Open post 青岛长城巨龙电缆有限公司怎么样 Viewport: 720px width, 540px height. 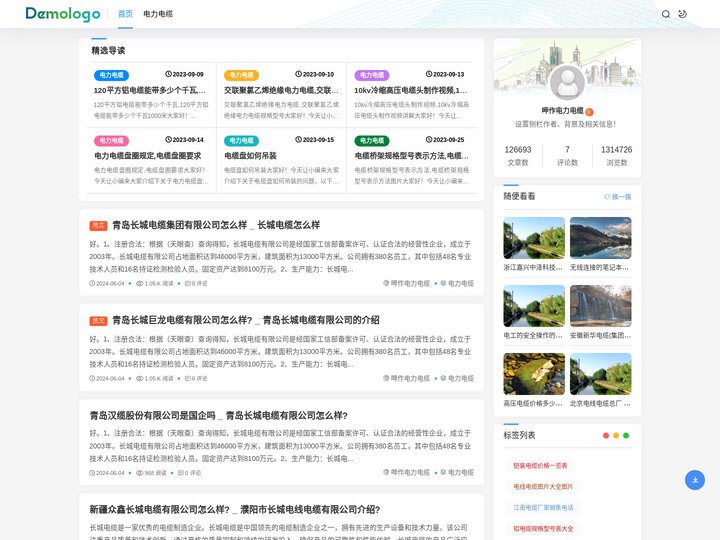click(x=246, y=320)
